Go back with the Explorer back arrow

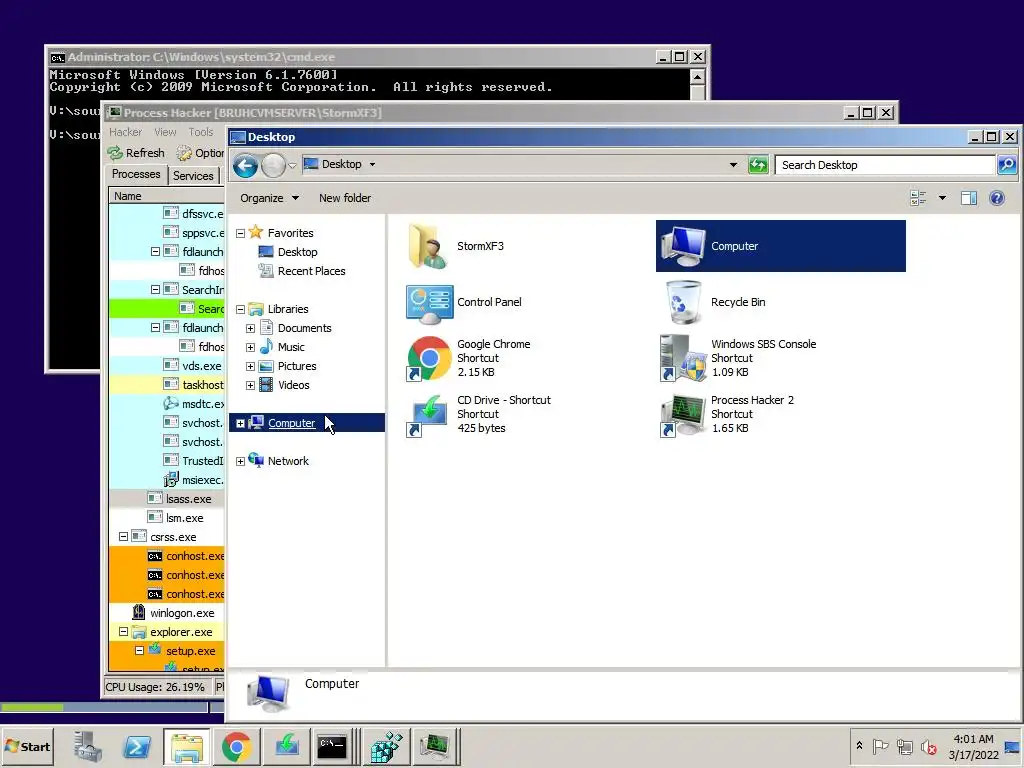pyautogui.click(x=246, y=165)
